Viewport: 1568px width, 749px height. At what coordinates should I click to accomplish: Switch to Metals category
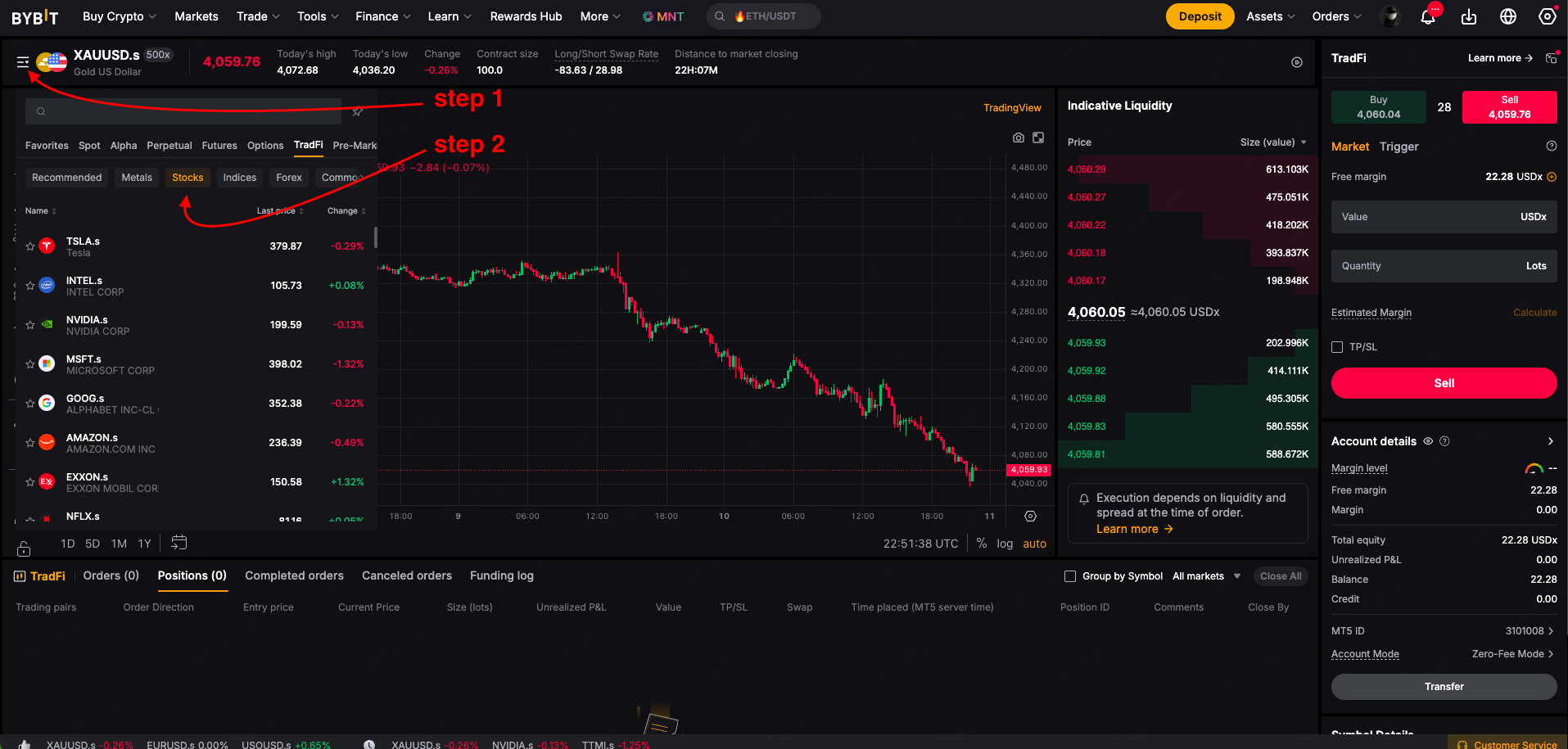point(137,178)
